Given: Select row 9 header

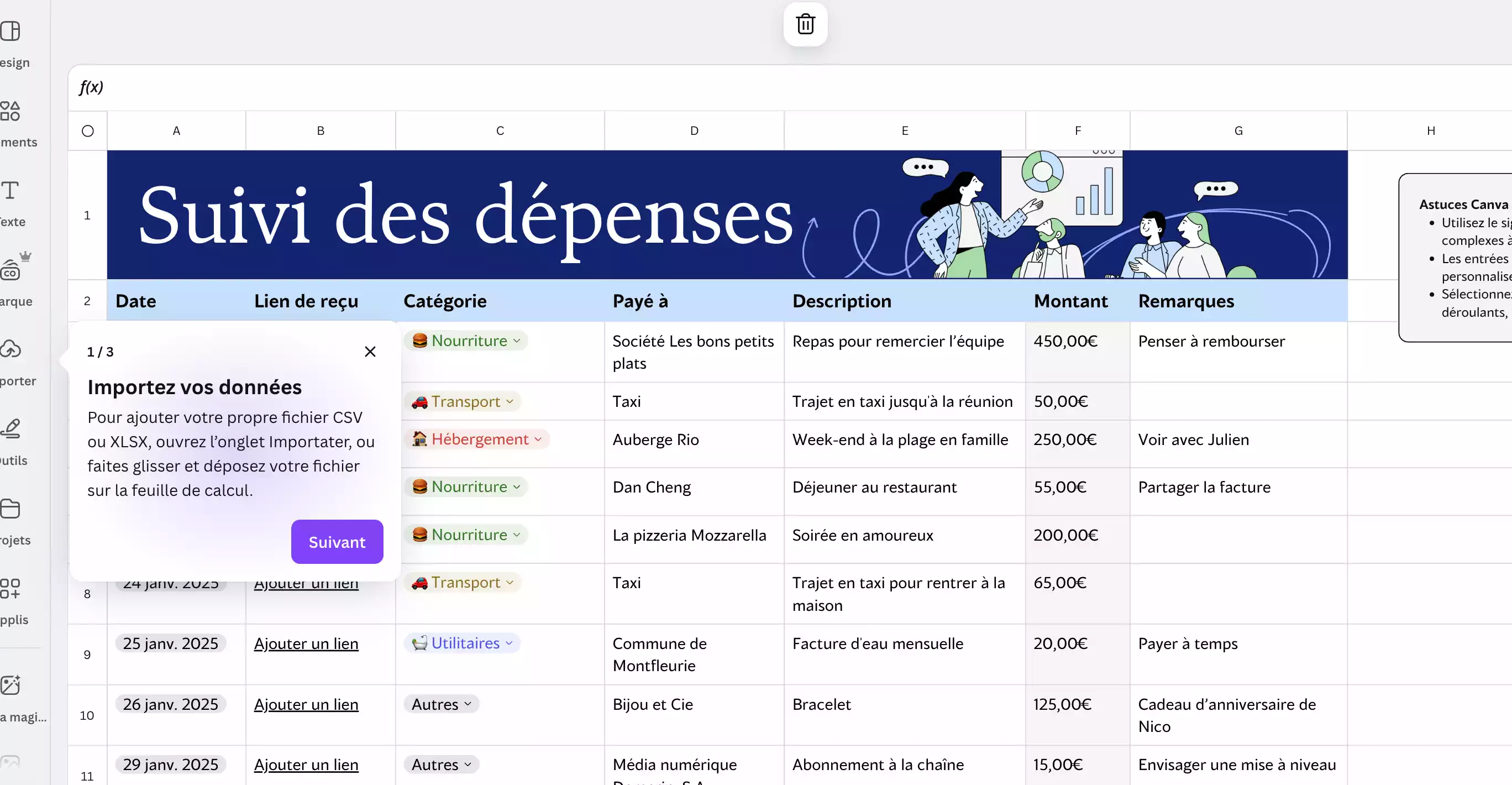Looking at the screenshot, I should 87,654.
